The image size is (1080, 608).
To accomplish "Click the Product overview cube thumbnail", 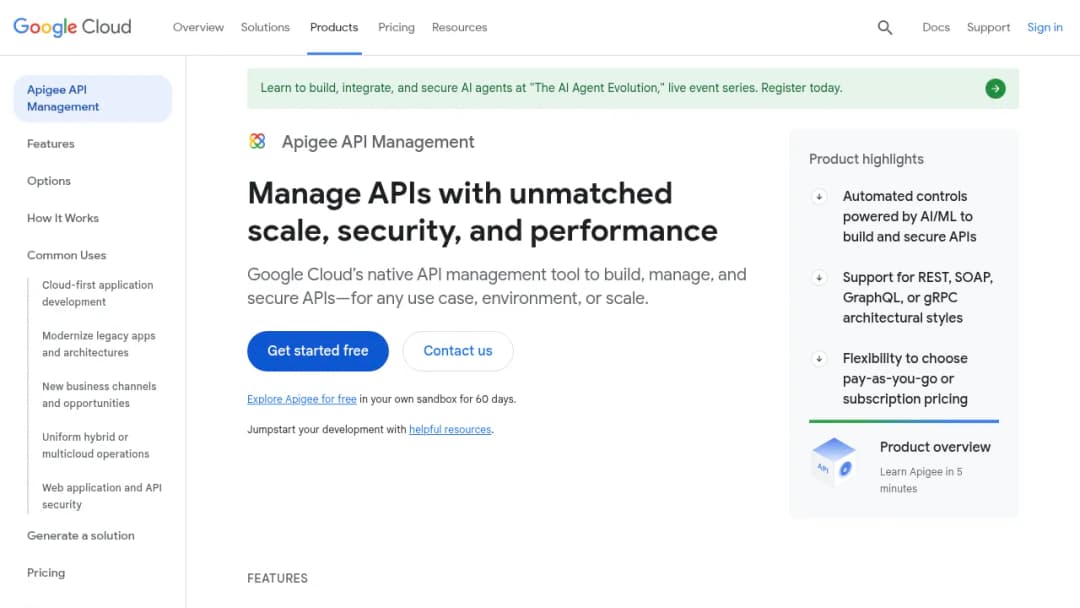I will click(834, 461).
